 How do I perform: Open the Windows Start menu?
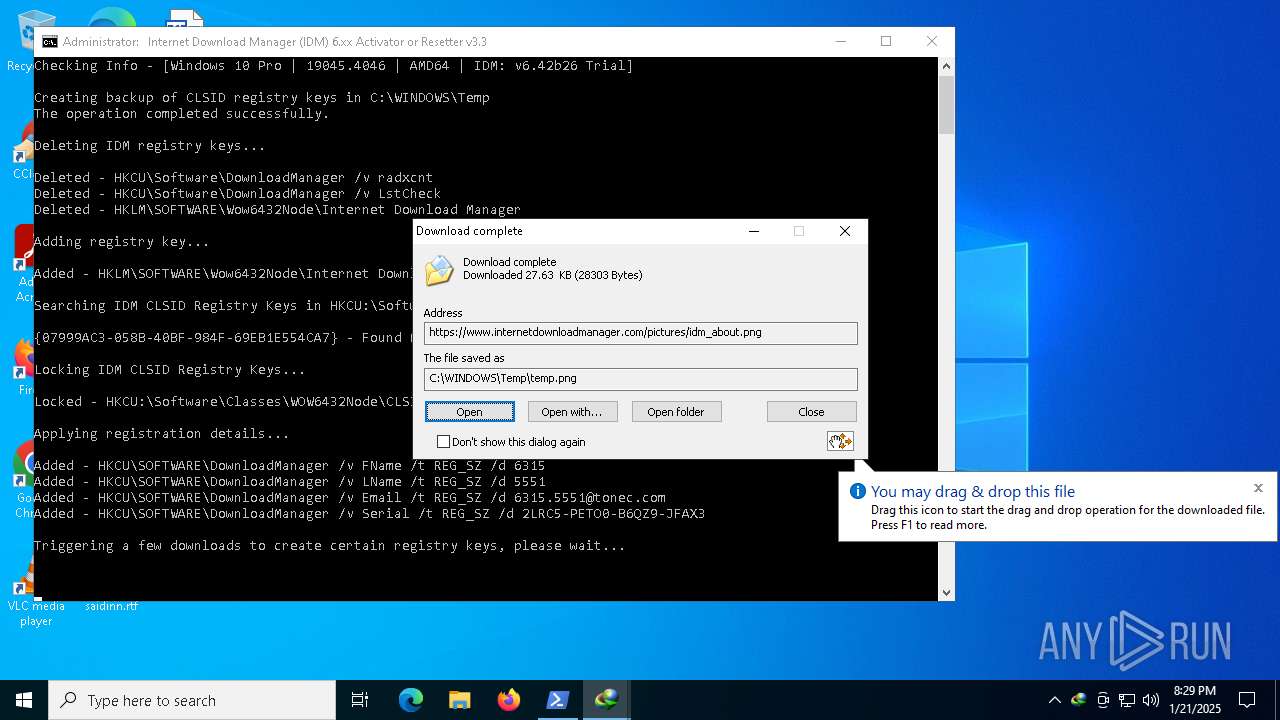pyautogui.click(x=24, y=700)
